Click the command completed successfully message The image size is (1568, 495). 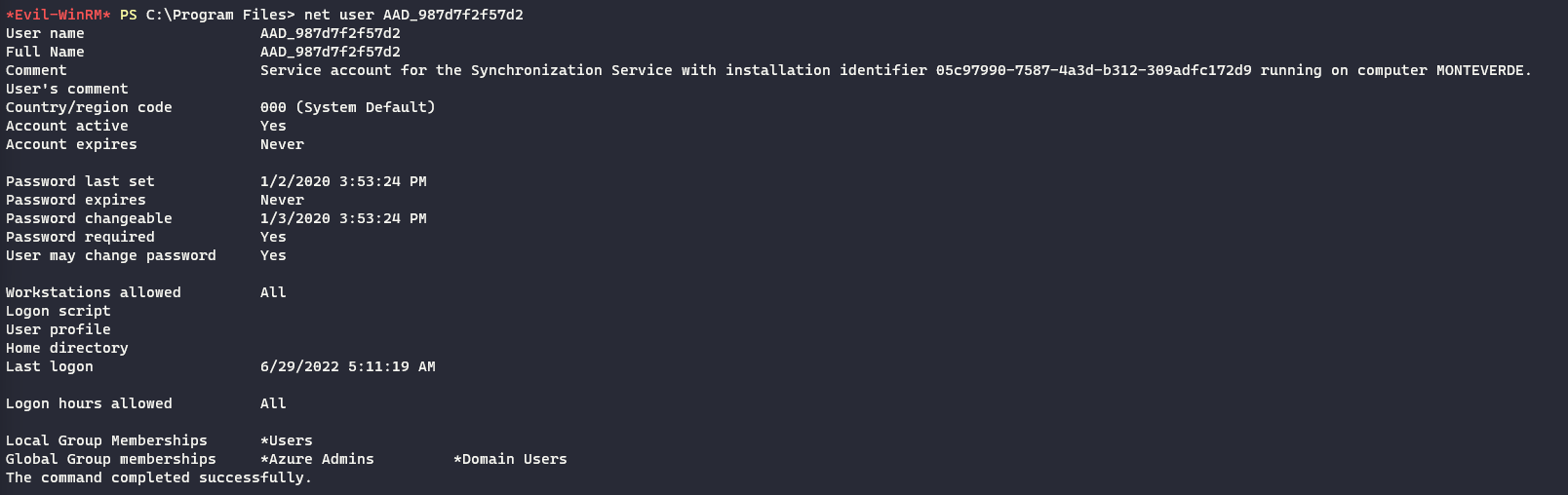(158, 477)
